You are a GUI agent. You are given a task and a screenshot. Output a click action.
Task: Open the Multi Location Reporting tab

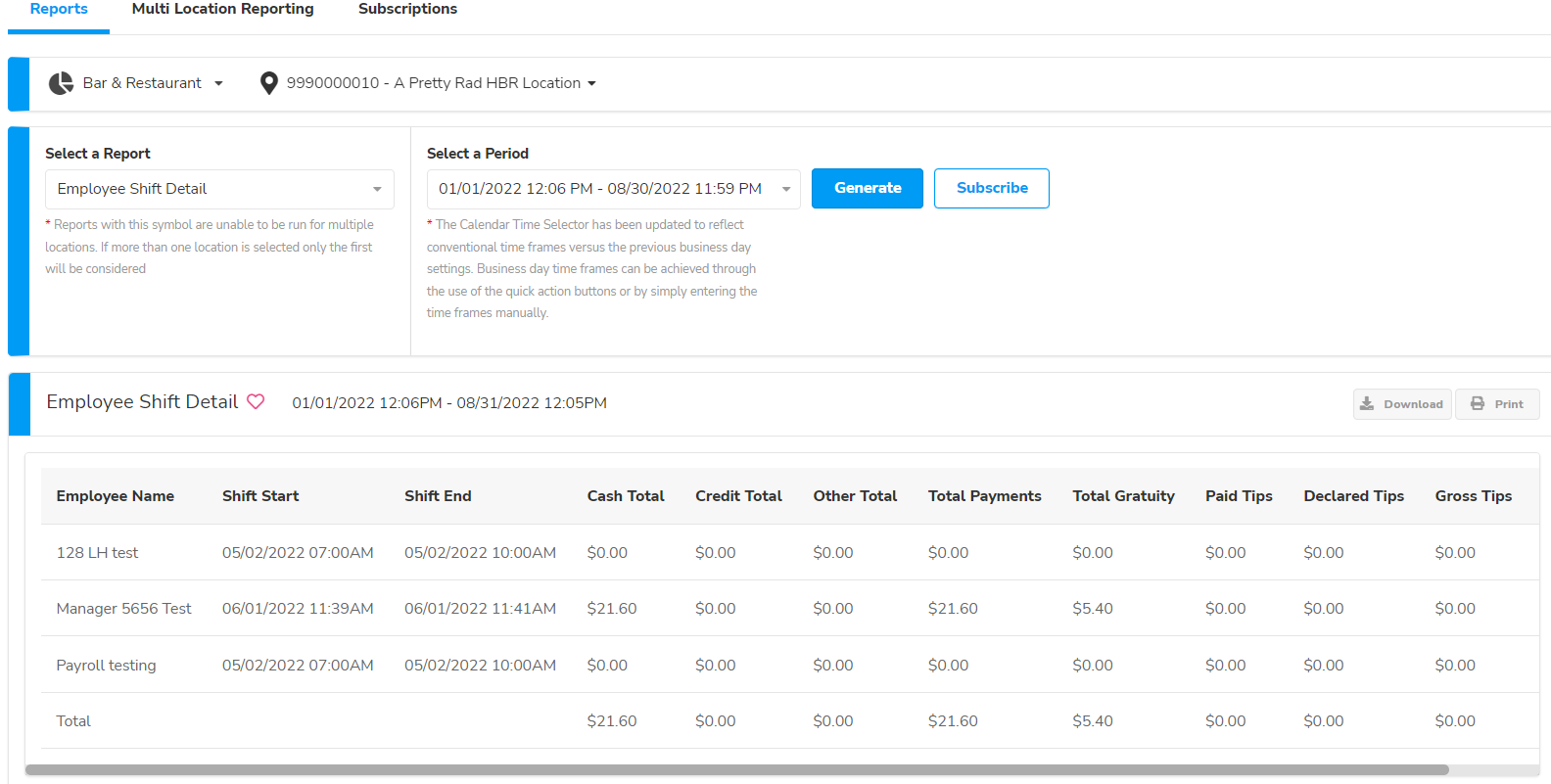coord(222,10)
